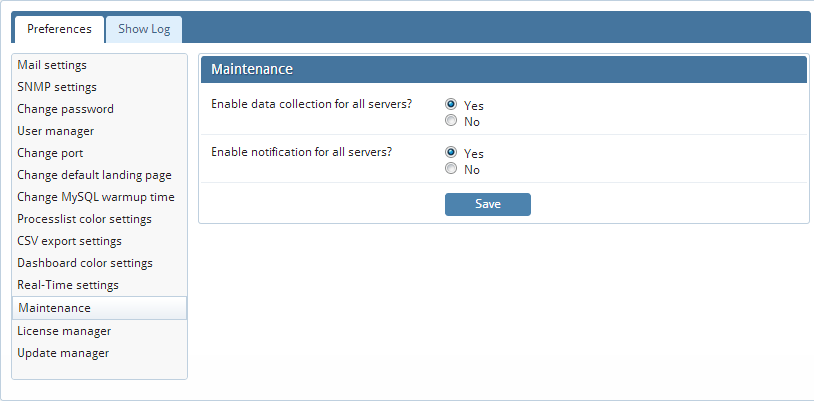
Task: Open the Preferences tab
Action: pyautogui.click(x=59, y=29)
